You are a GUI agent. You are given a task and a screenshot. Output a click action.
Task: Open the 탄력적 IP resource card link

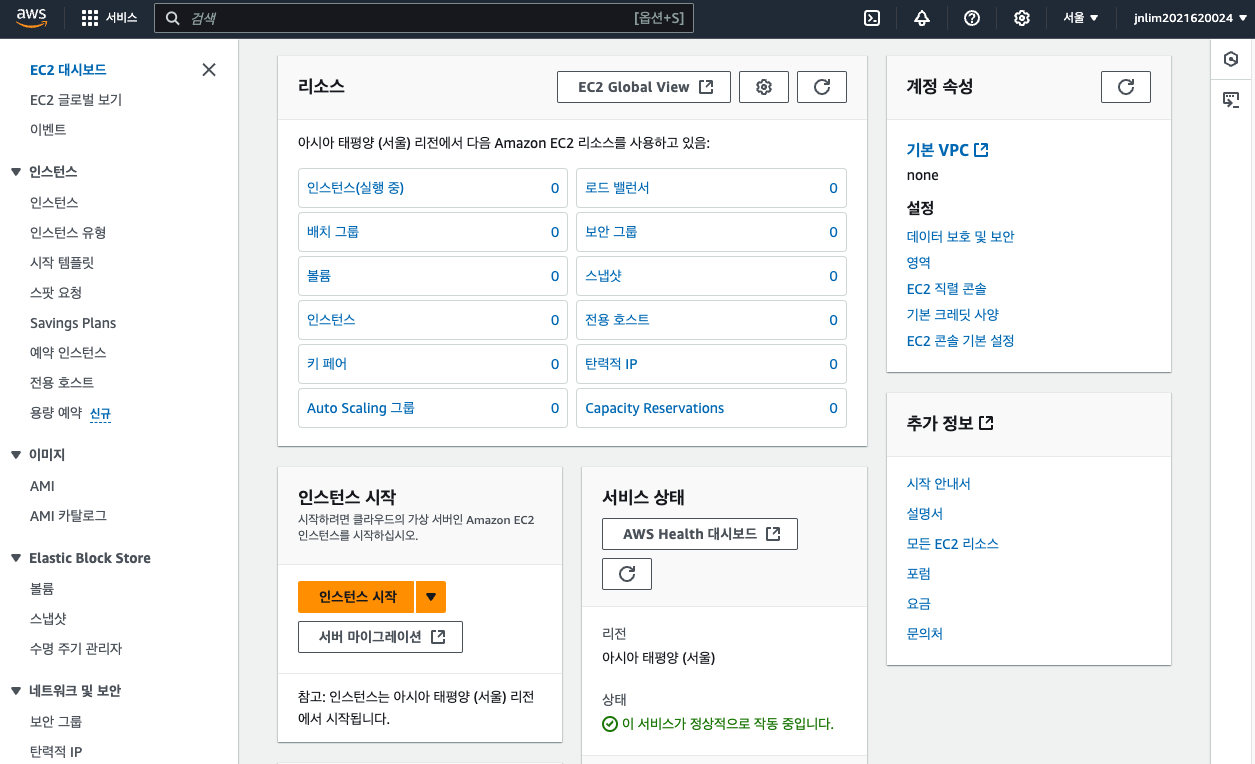(611, 364)
